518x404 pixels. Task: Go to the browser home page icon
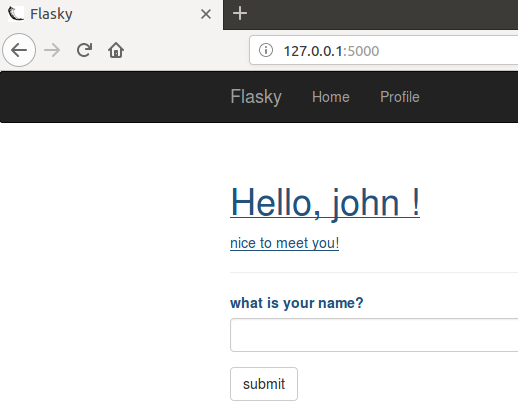pyautogui.click(x=116, y=50)
